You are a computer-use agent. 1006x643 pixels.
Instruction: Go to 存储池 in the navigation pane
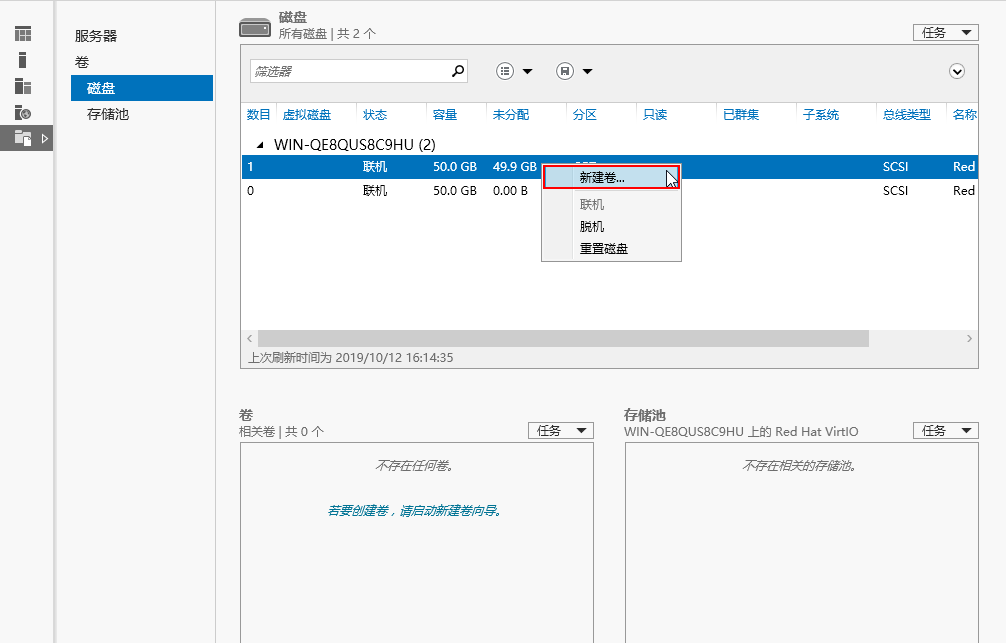[108, 114]
